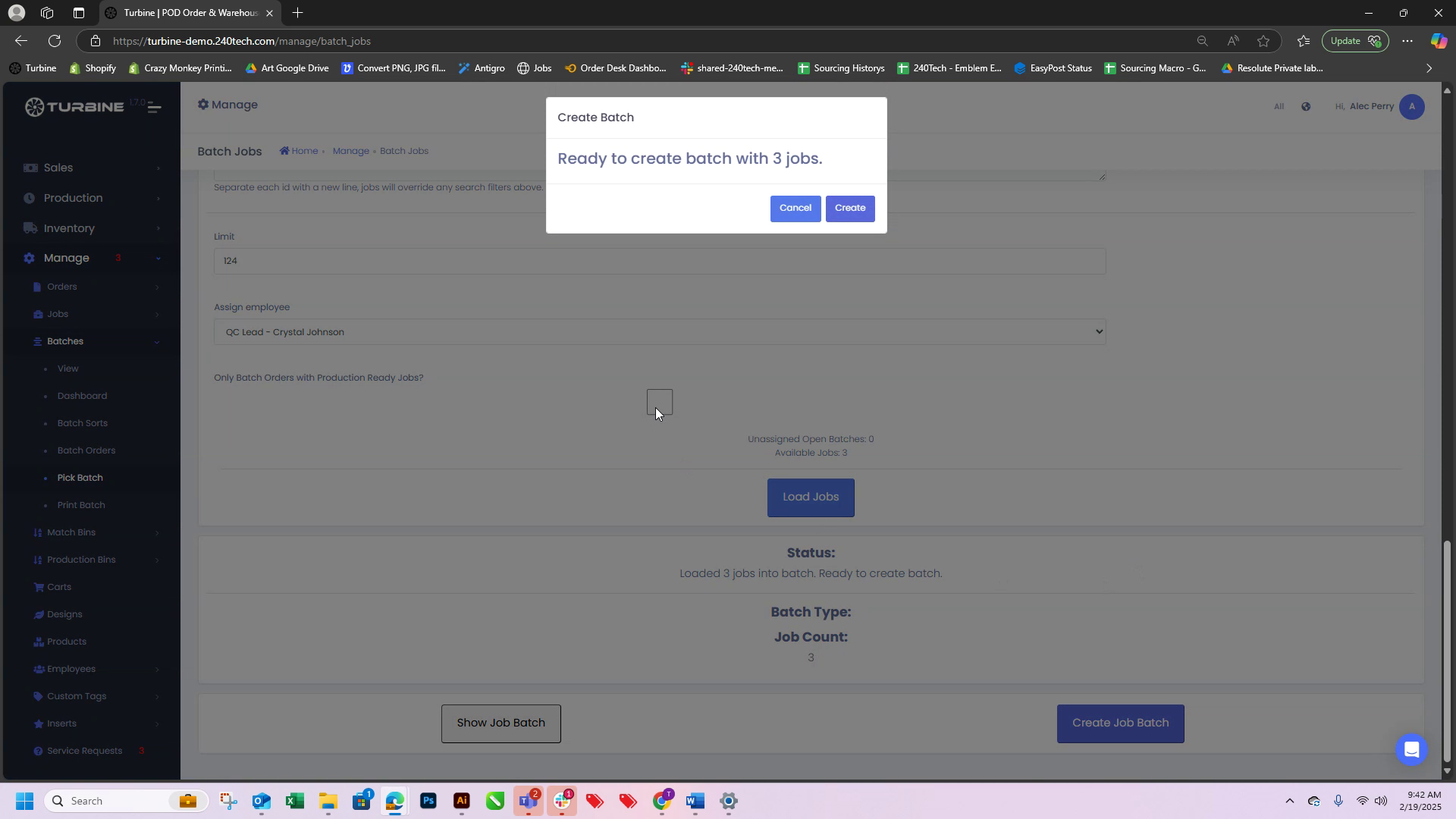Click the Carts icon in the sidebar

point(39,588)
